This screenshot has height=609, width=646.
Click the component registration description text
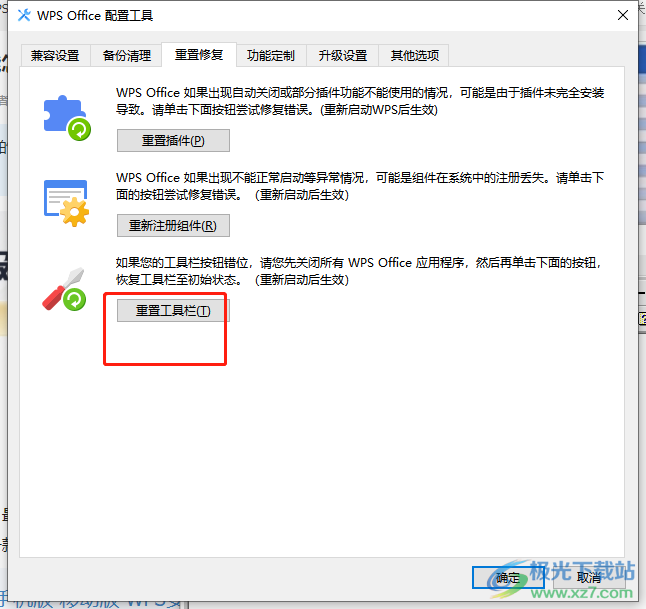(360, 186)
